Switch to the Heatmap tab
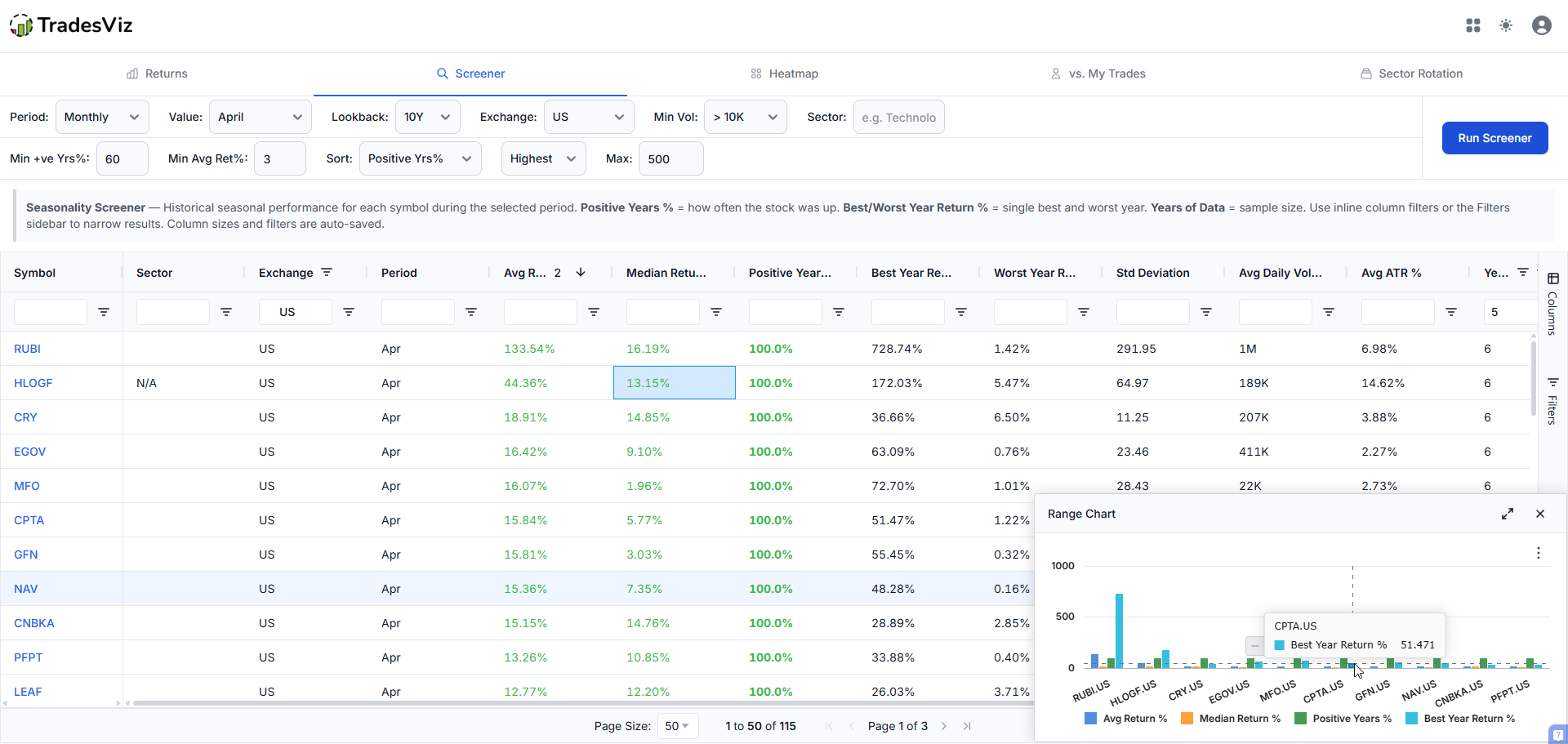 click(784, 74)
